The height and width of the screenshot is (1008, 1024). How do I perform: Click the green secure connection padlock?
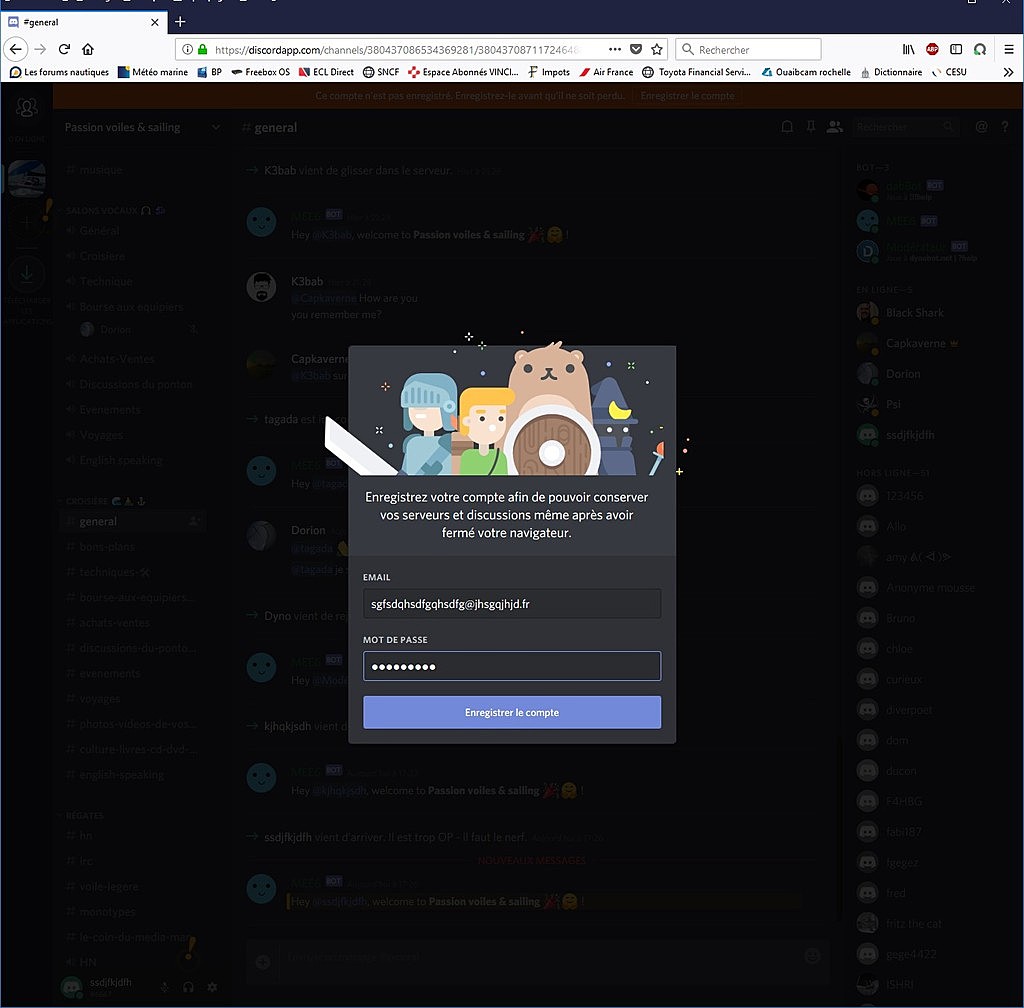202,50
